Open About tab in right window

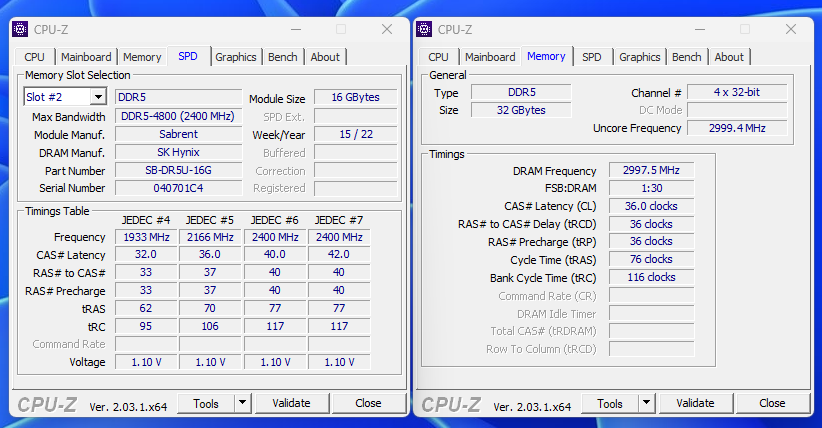tap(729, 57)
